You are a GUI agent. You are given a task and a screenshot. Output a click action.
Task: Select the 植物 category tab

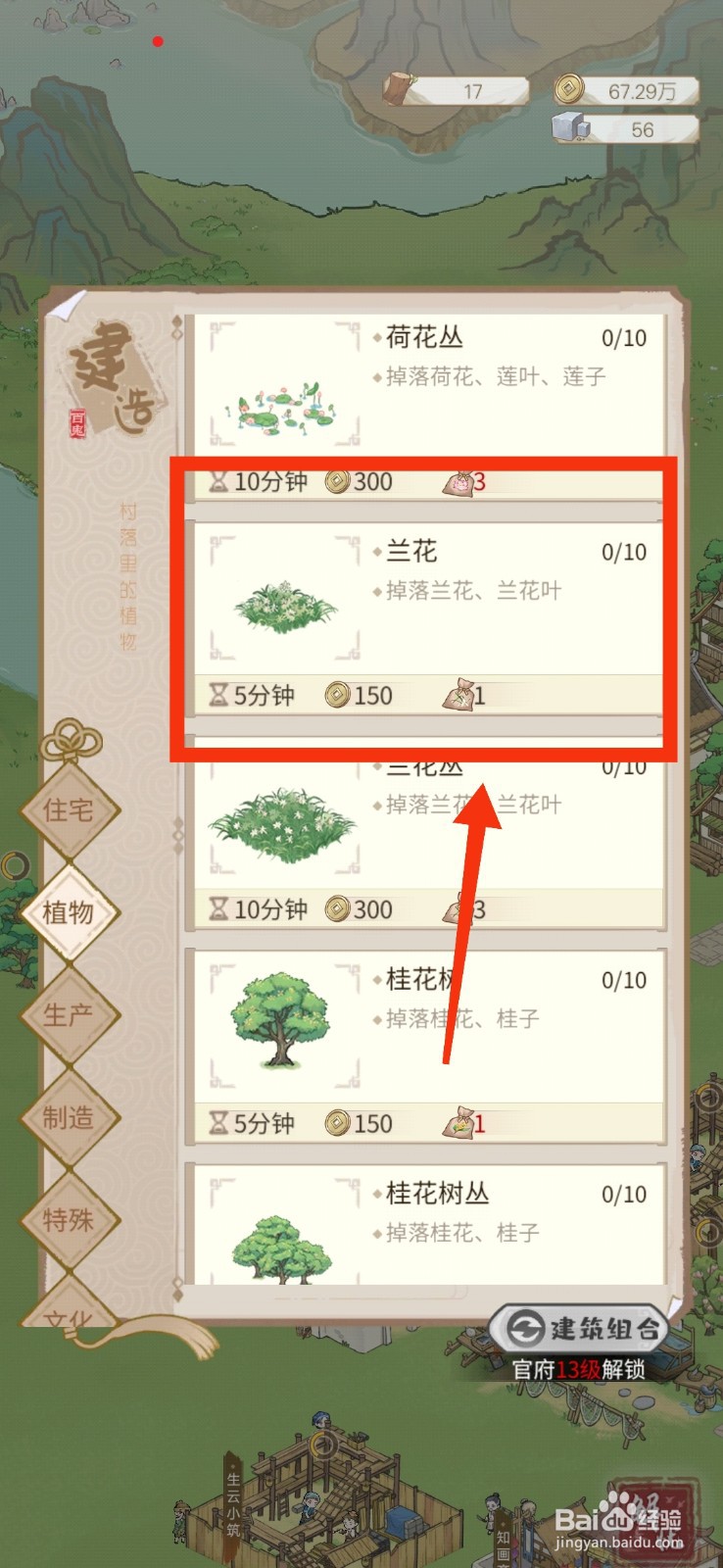pyautogui.click(x=69, y=912)
